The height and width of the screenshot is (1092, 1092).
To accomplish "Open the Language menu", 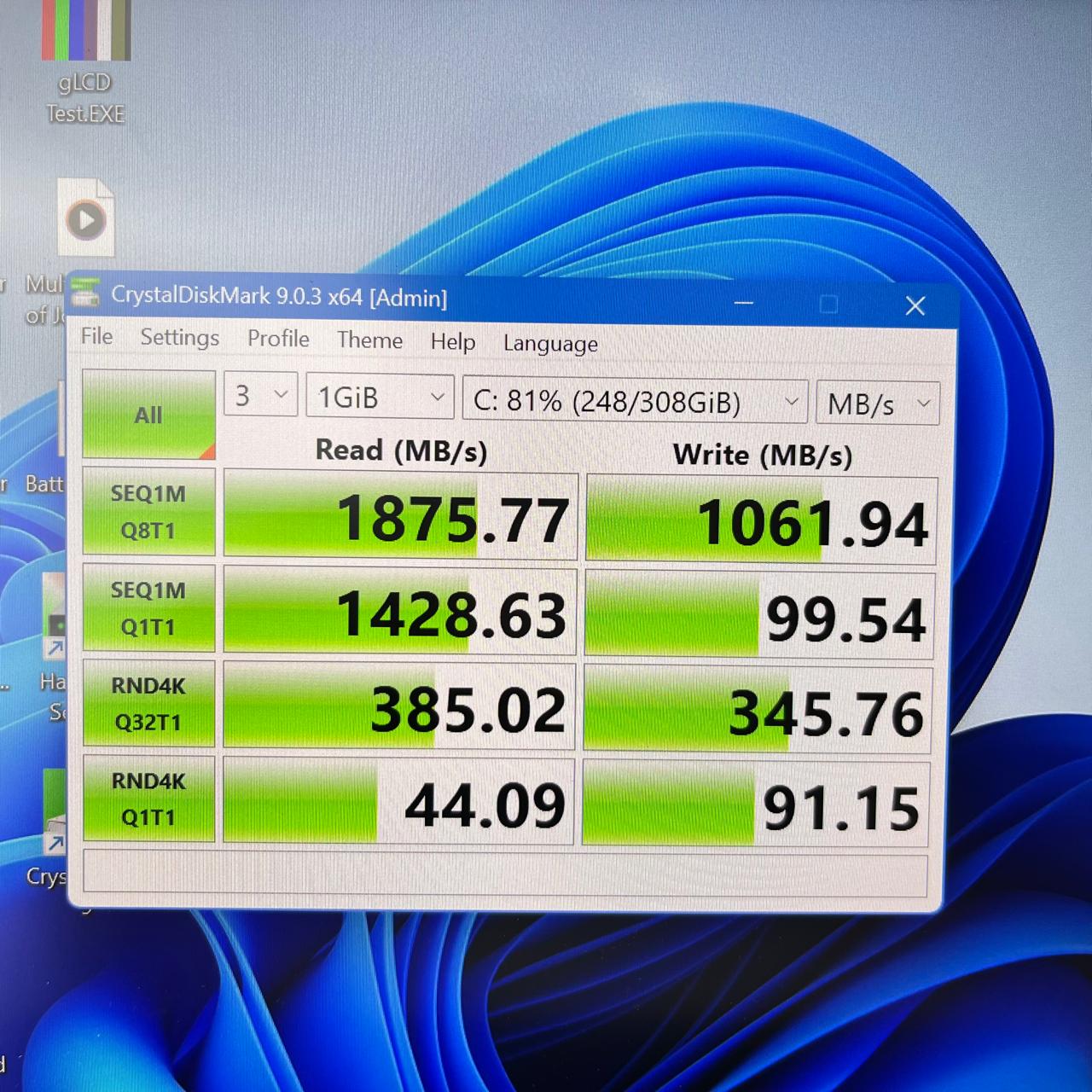I will coord(550,344).
